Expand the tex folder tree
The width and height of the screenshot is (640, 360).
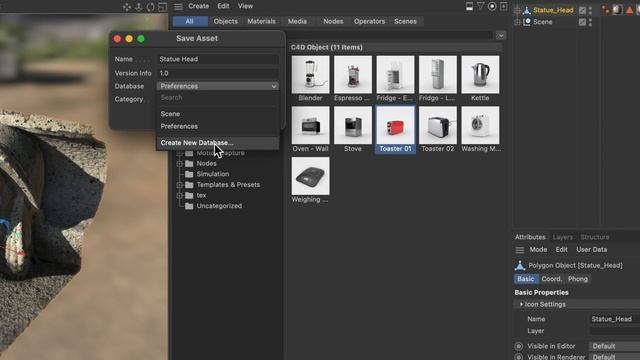(x=179, y=195)
